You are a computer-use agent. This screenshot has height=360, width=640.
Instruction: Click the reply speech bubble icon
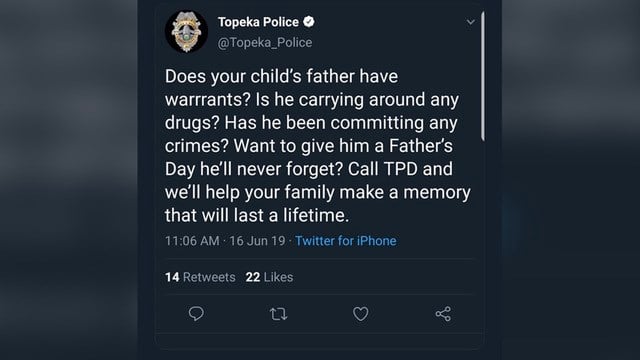point(196,313)
